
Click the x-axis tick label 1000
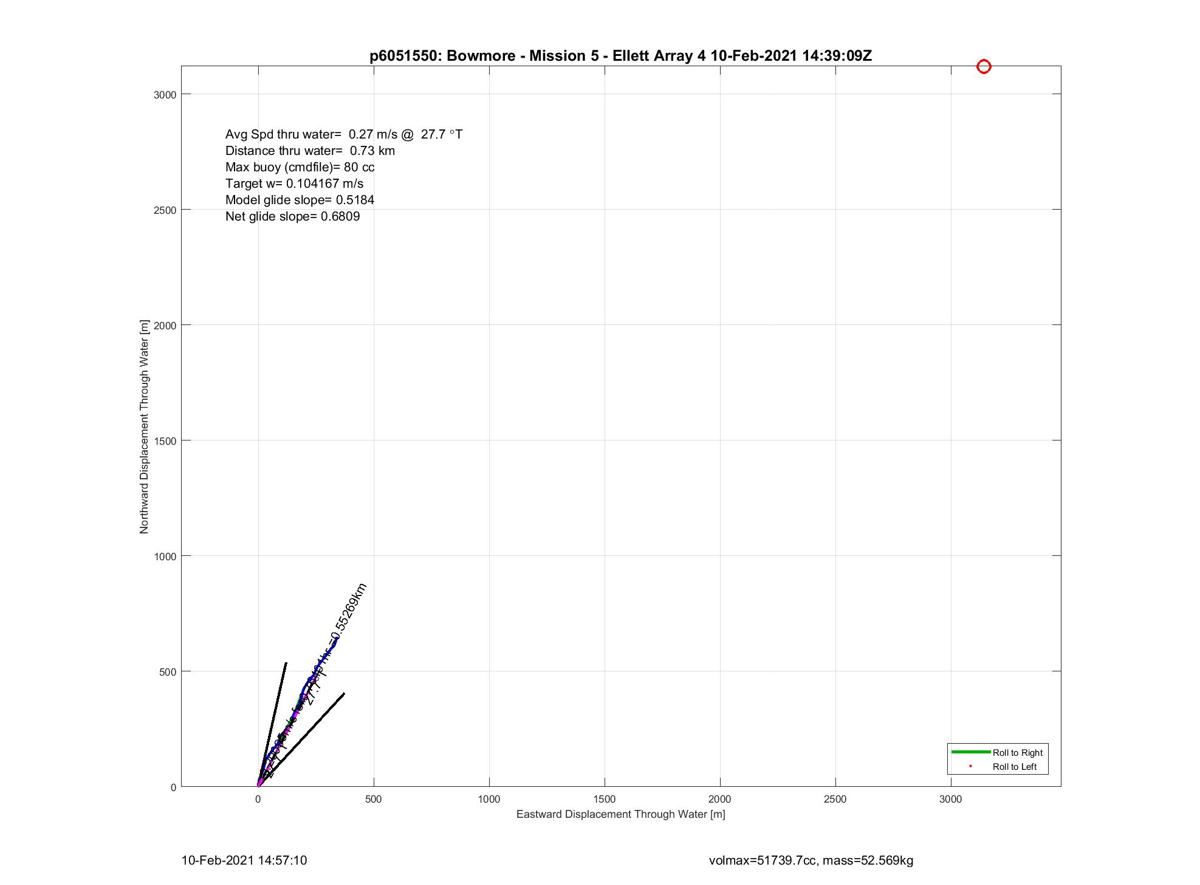click(x=489, y=800)
